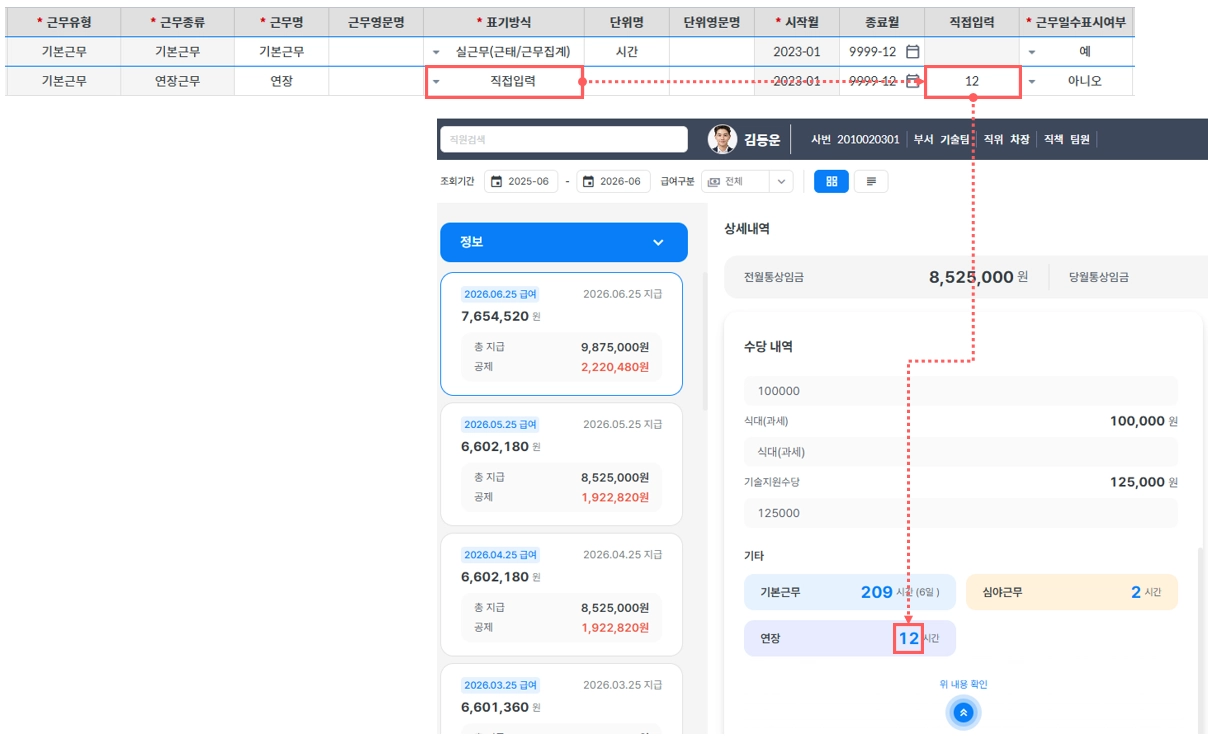Switch to the list view
Image resolution: width=1208 pixels, height=740 pixels.
click(x=871, y=181)
